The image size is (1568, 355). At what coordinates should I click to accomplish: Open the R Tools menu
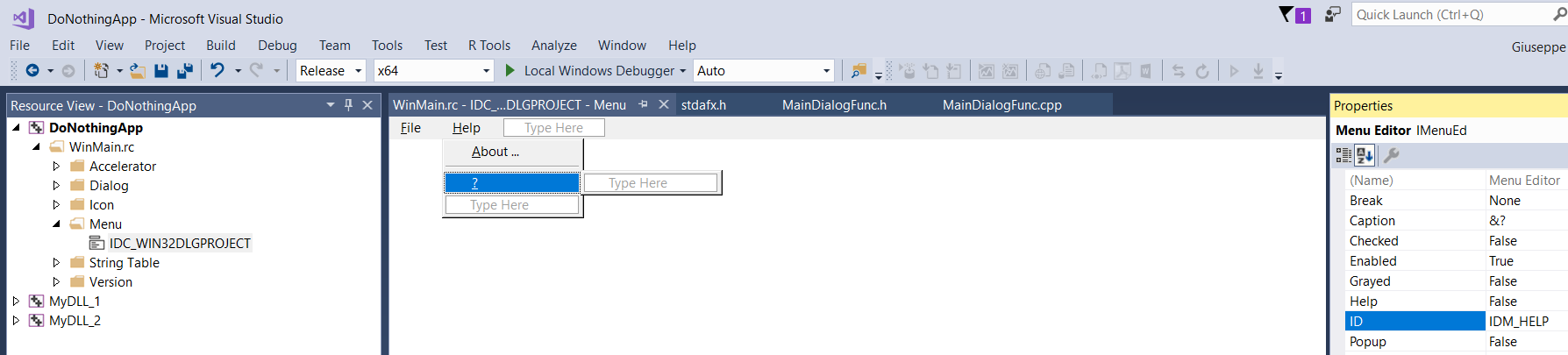tap(489, 46)
